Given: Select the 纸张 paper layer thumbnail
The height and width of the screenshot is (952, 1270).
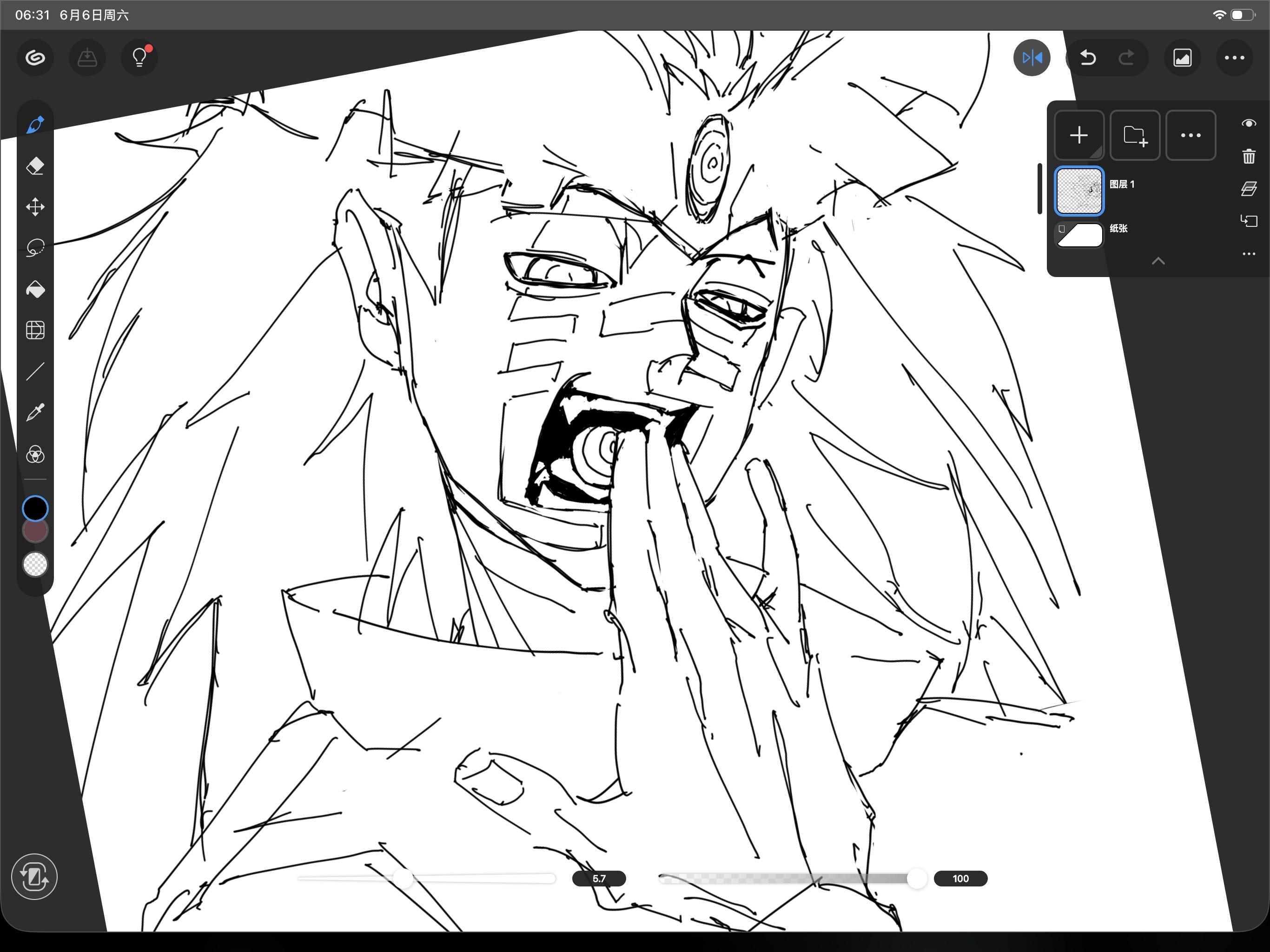Looking at the screenshot, I should (x=1079, y=235).
